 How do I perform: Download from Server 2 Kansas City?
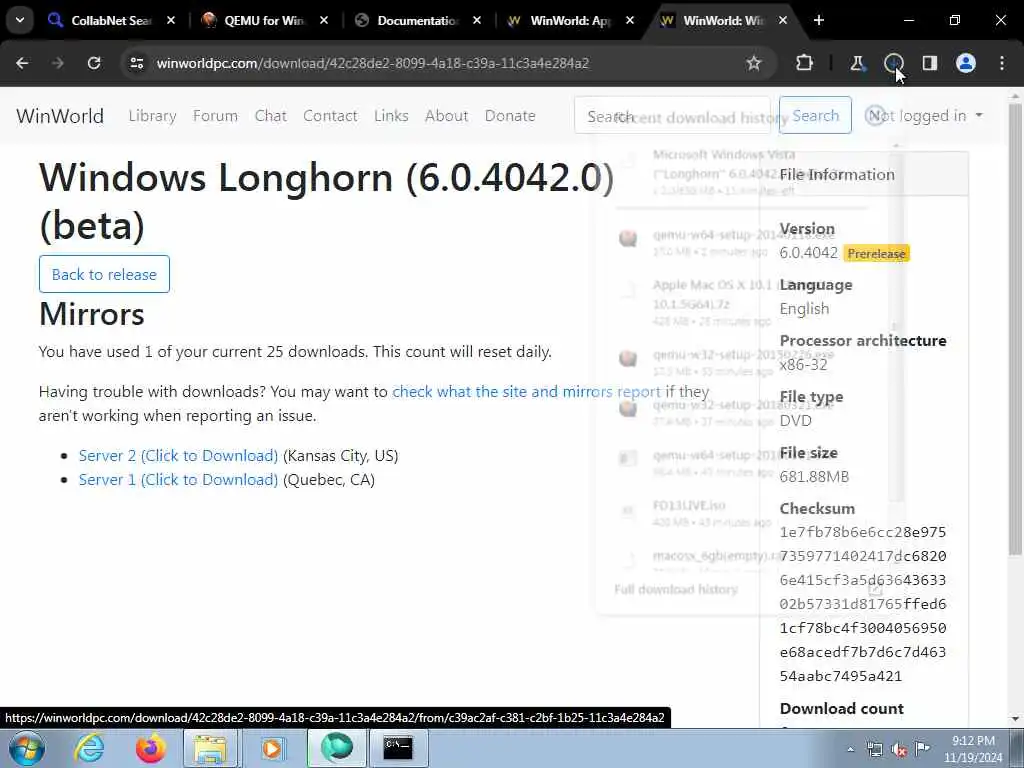tap(178, 456)
